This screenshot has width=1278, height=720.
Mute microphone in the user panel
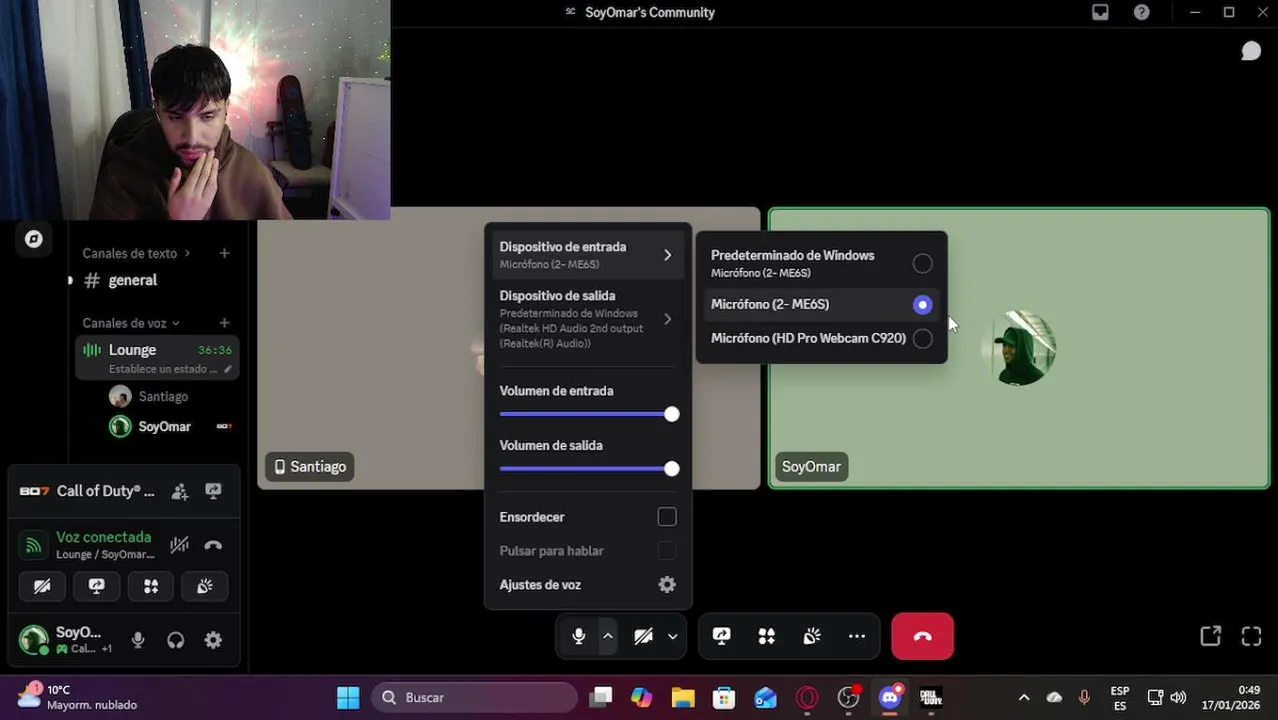coord(138,640)
